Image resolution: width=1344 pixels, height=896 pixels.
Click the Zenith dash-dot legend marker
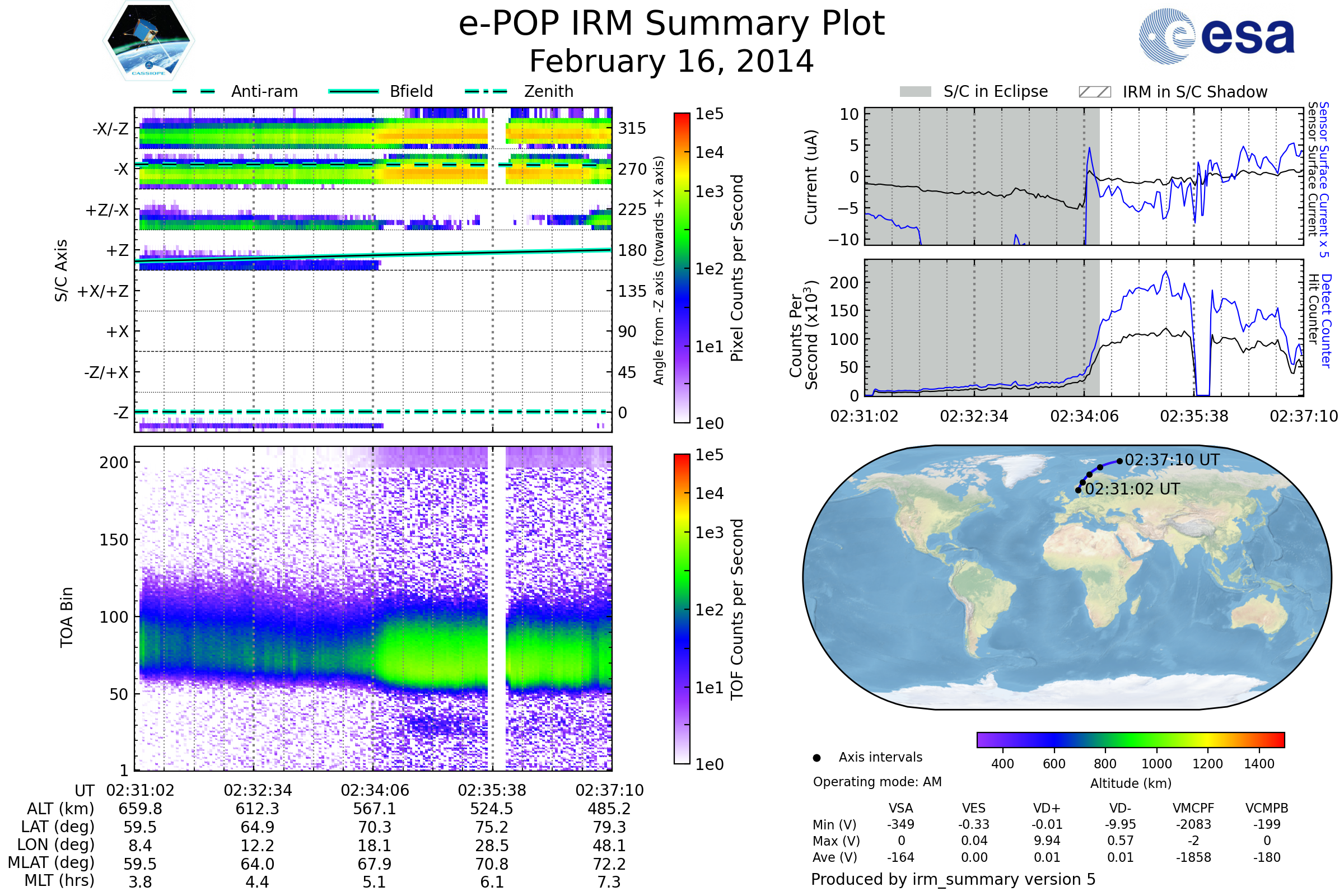pos(486,91)
